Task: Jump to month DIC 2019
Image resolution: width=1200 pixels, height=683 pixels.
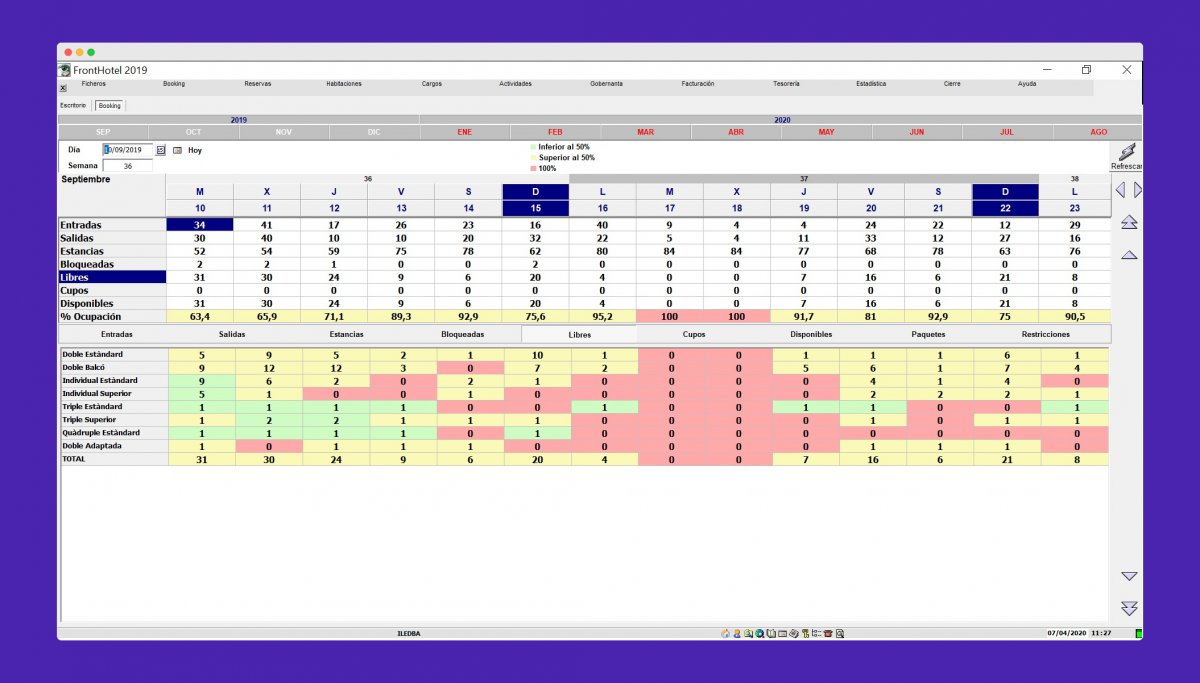Action: pos(374,132)
